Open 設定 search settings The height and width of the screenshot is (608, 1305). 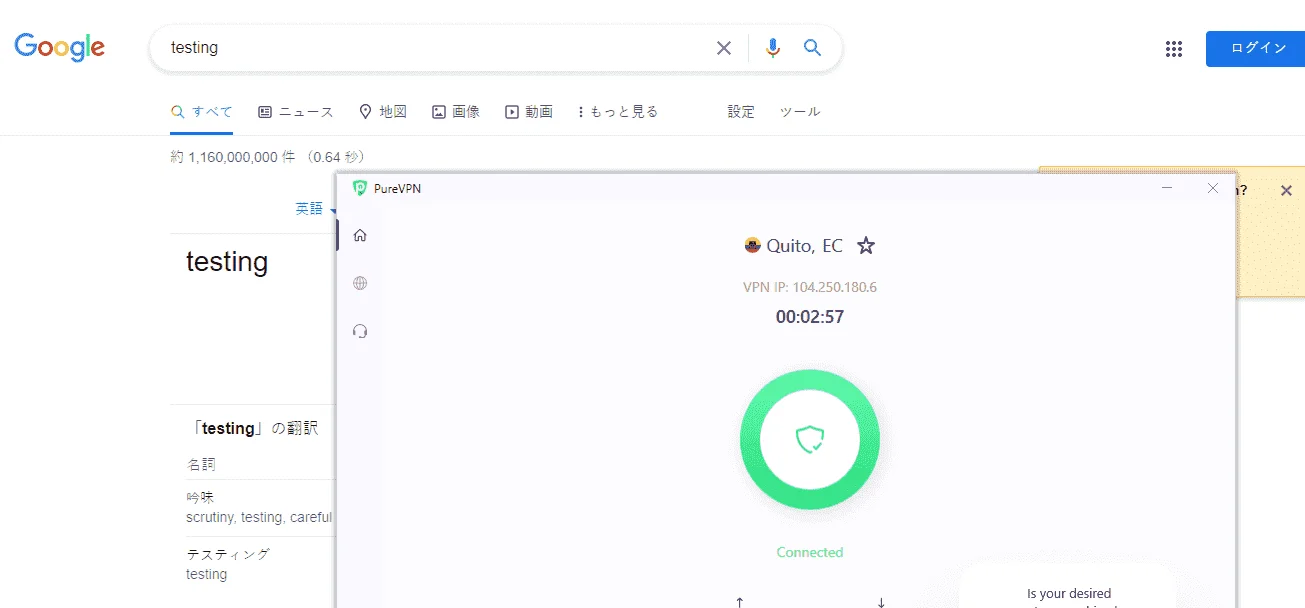click(741, 112)
